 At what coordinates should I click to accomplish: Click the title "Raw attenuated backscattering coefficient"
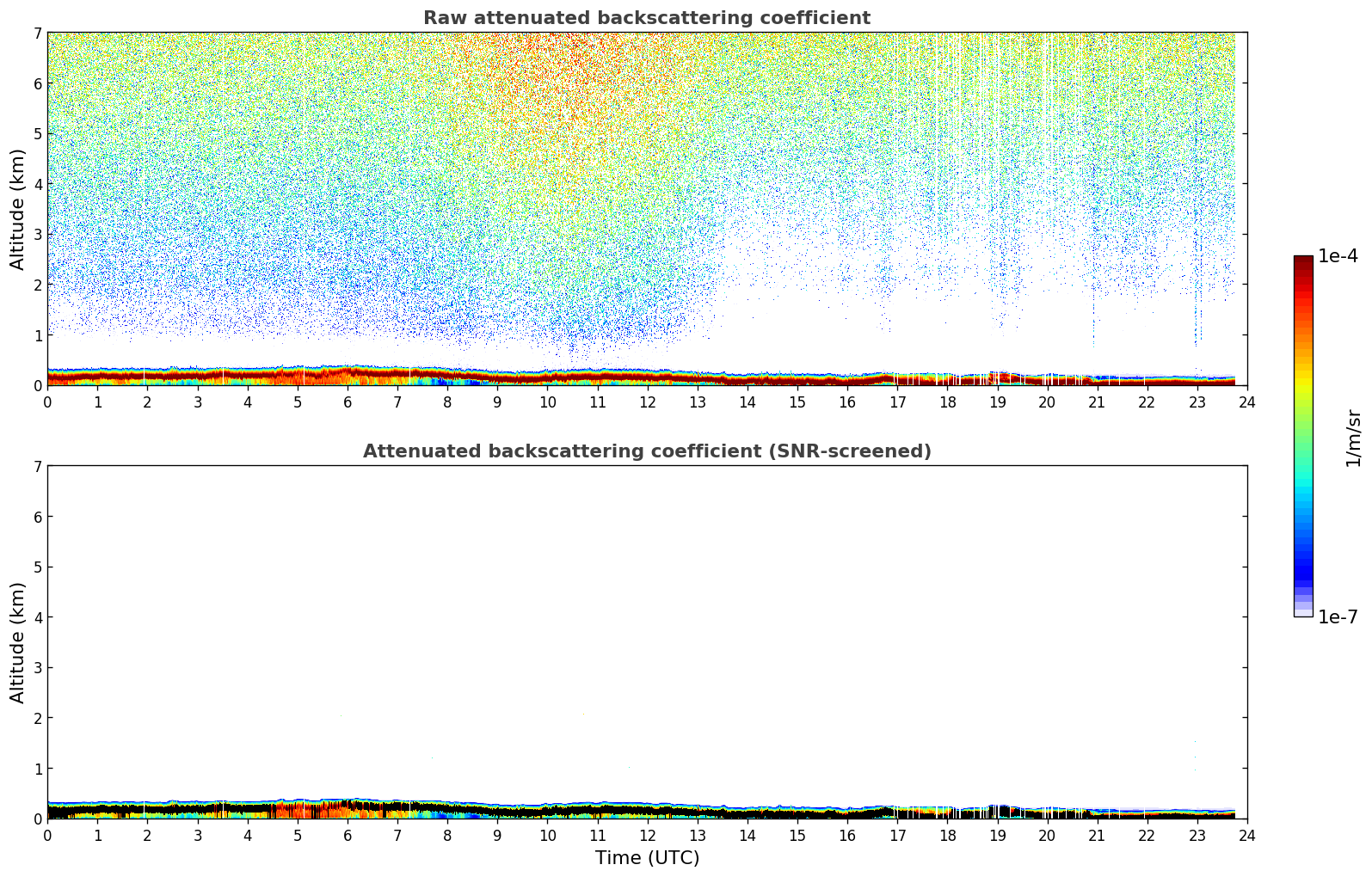647,18
